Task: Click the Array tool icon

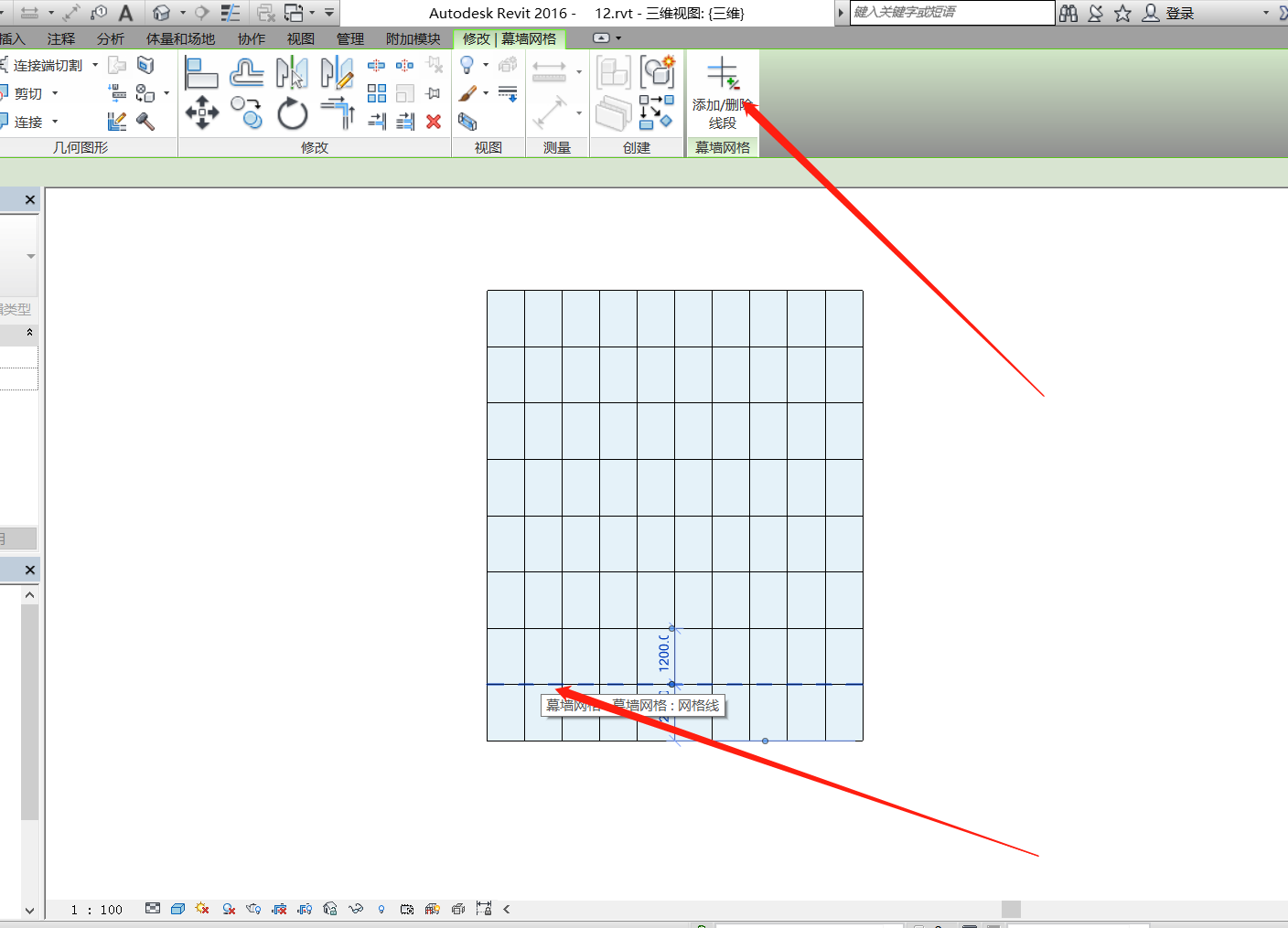Action: (376, 93)
